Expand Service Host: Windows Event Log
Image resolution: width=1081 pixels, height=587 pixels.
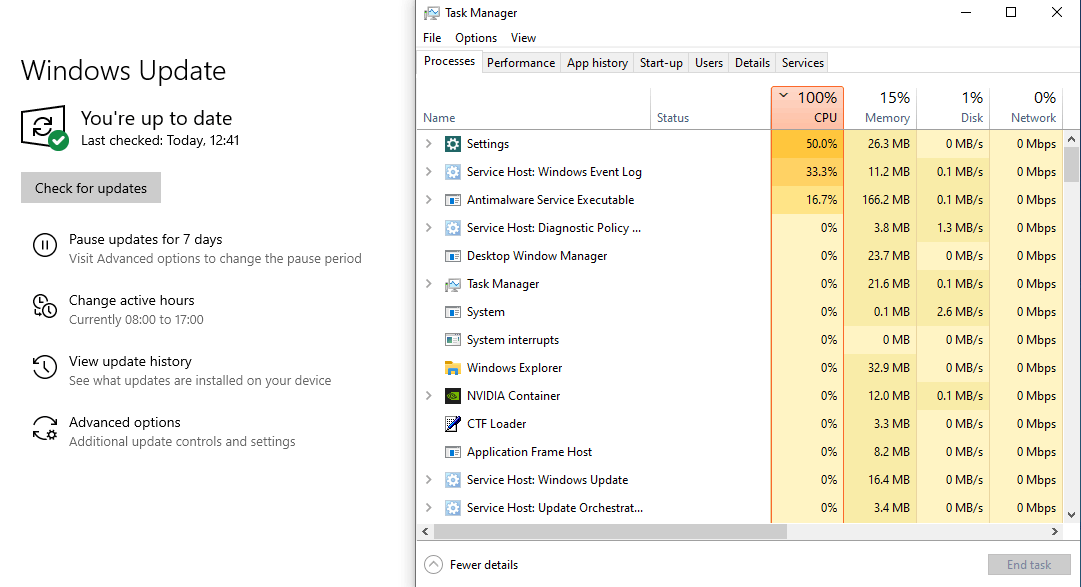428,172
